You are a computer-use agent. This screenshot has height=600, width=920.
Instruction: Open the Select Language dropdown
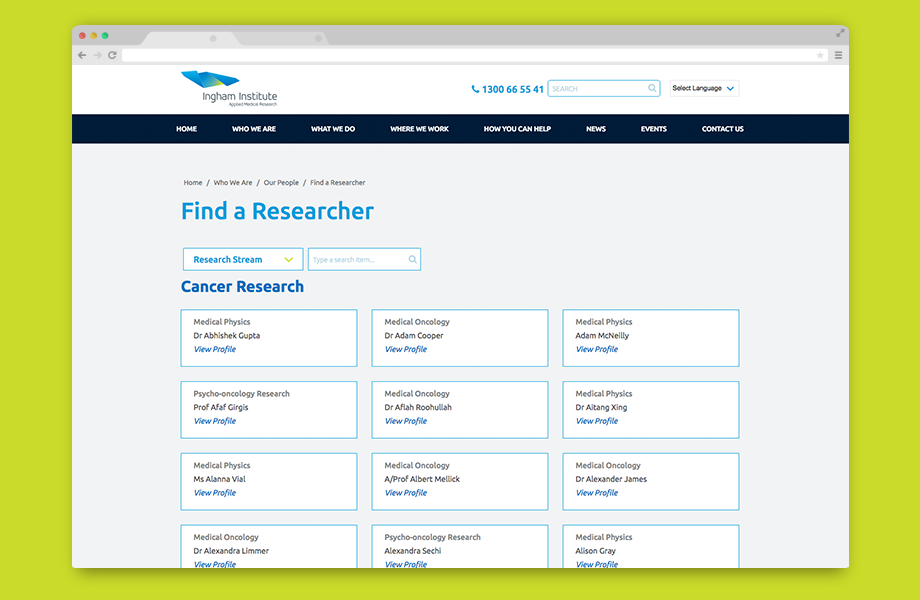pos(704,89)
